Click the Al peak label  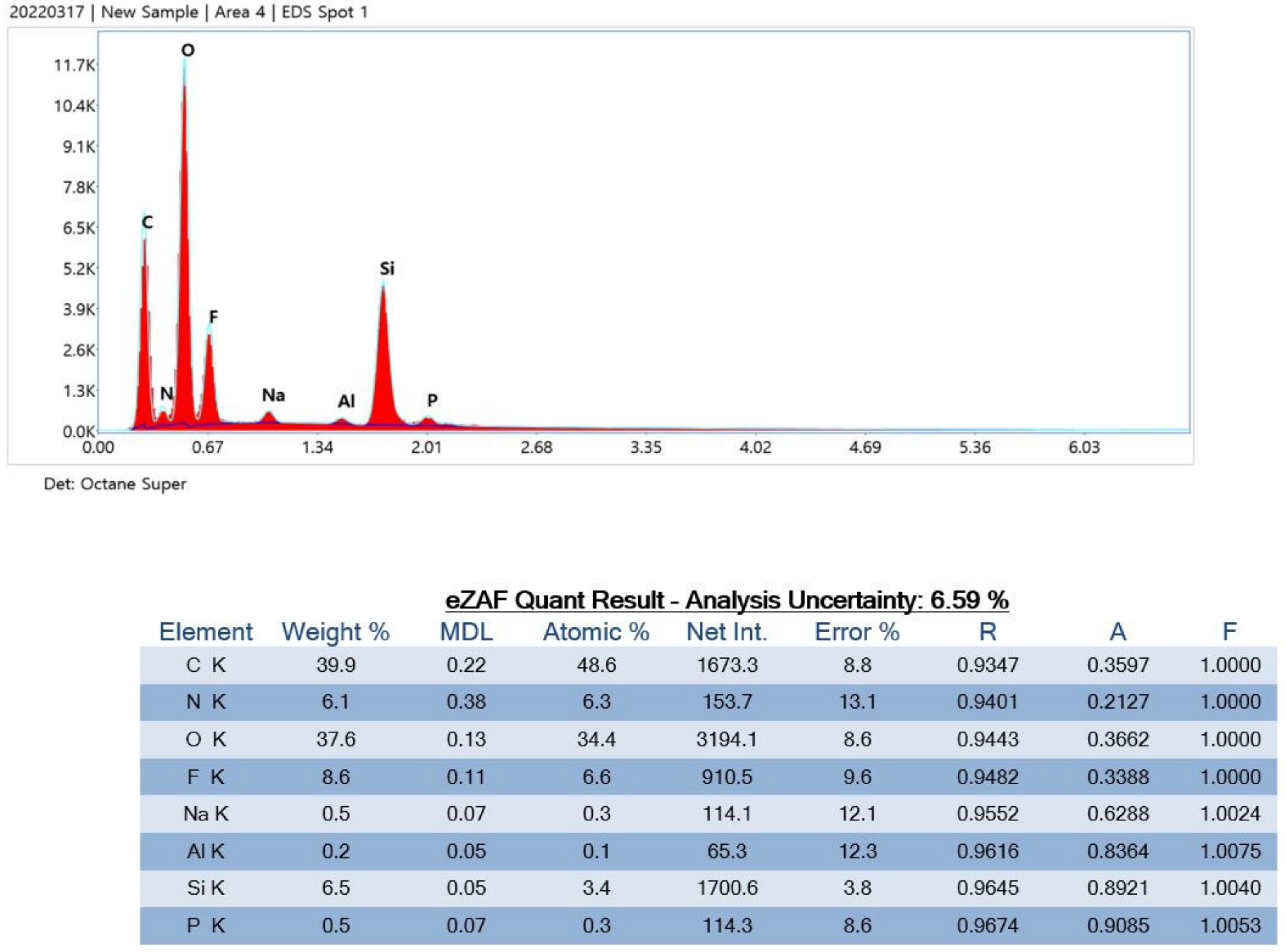point(346,401)
